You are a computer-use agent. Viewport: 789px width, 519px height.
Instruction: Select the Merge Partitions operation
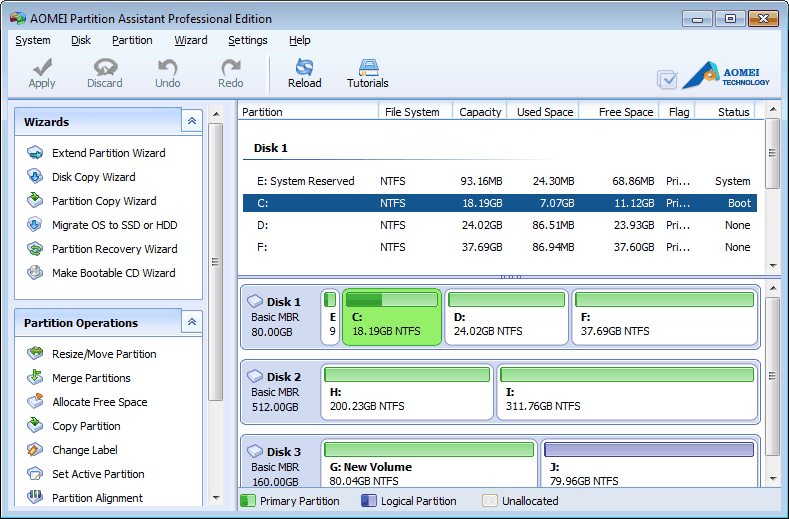[91, 378]
